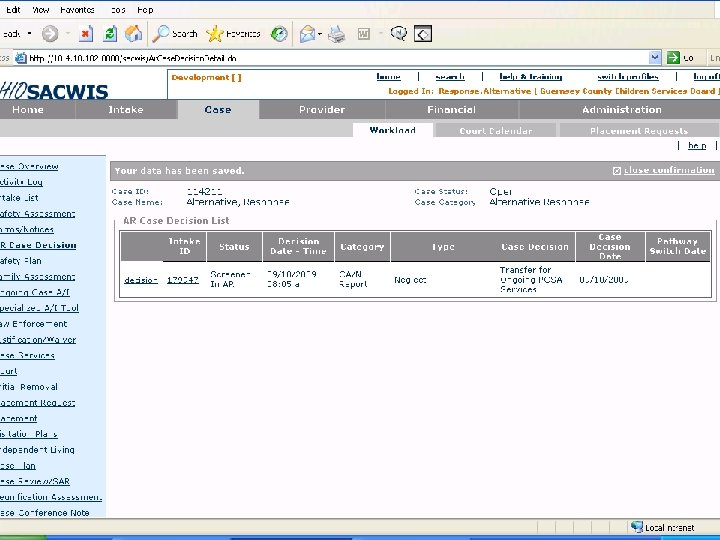Click the search link in header

click(x=450, y=77)
